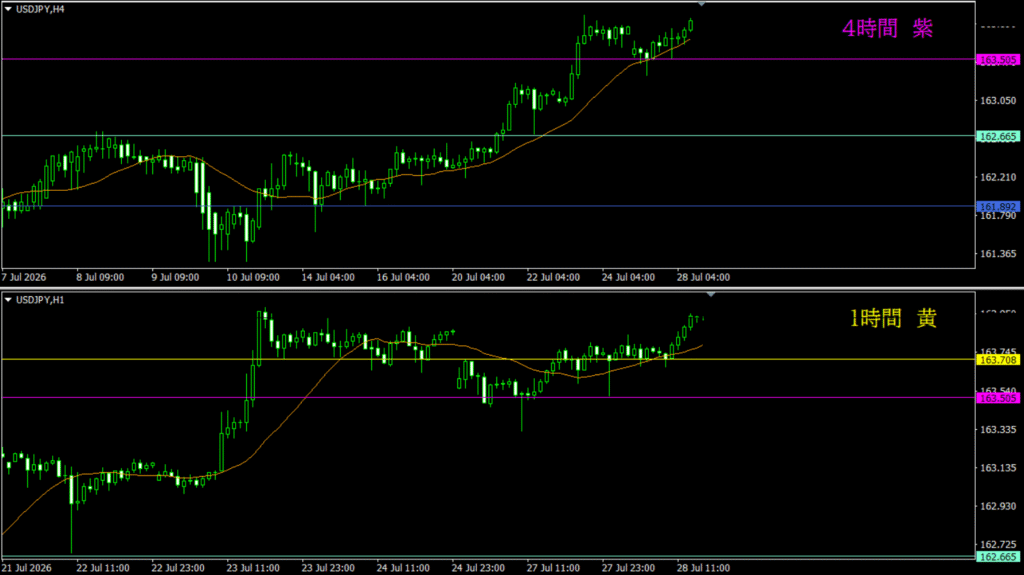Click the 14 Jul 04:00 time marker on H4 axis

pyautogui.click(x=328, y=278)
